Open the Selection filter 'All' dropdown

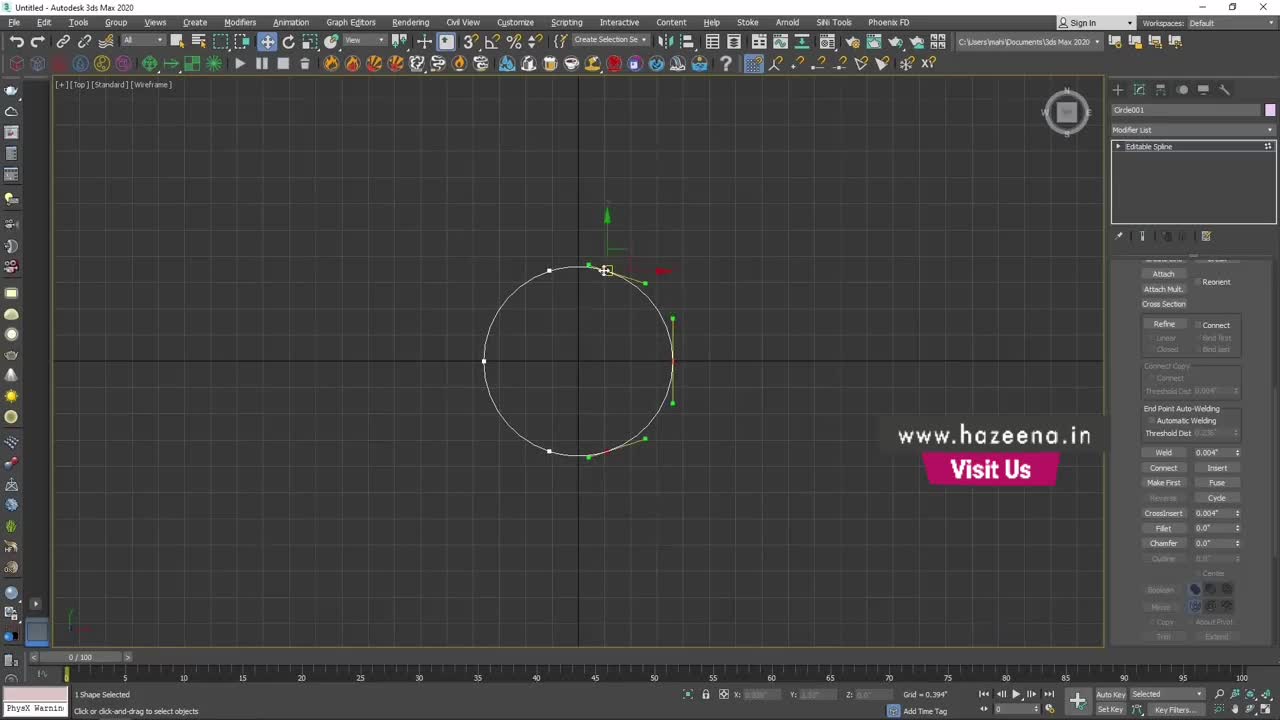point(142,40)
